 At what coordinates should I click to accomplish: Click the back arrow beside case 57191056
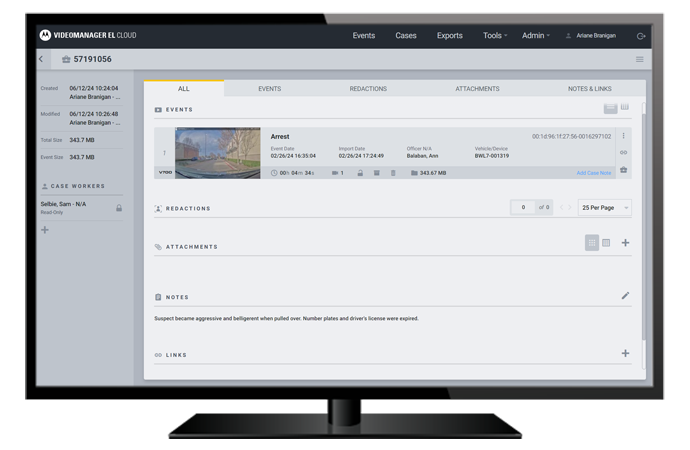[x=41, y=60]
